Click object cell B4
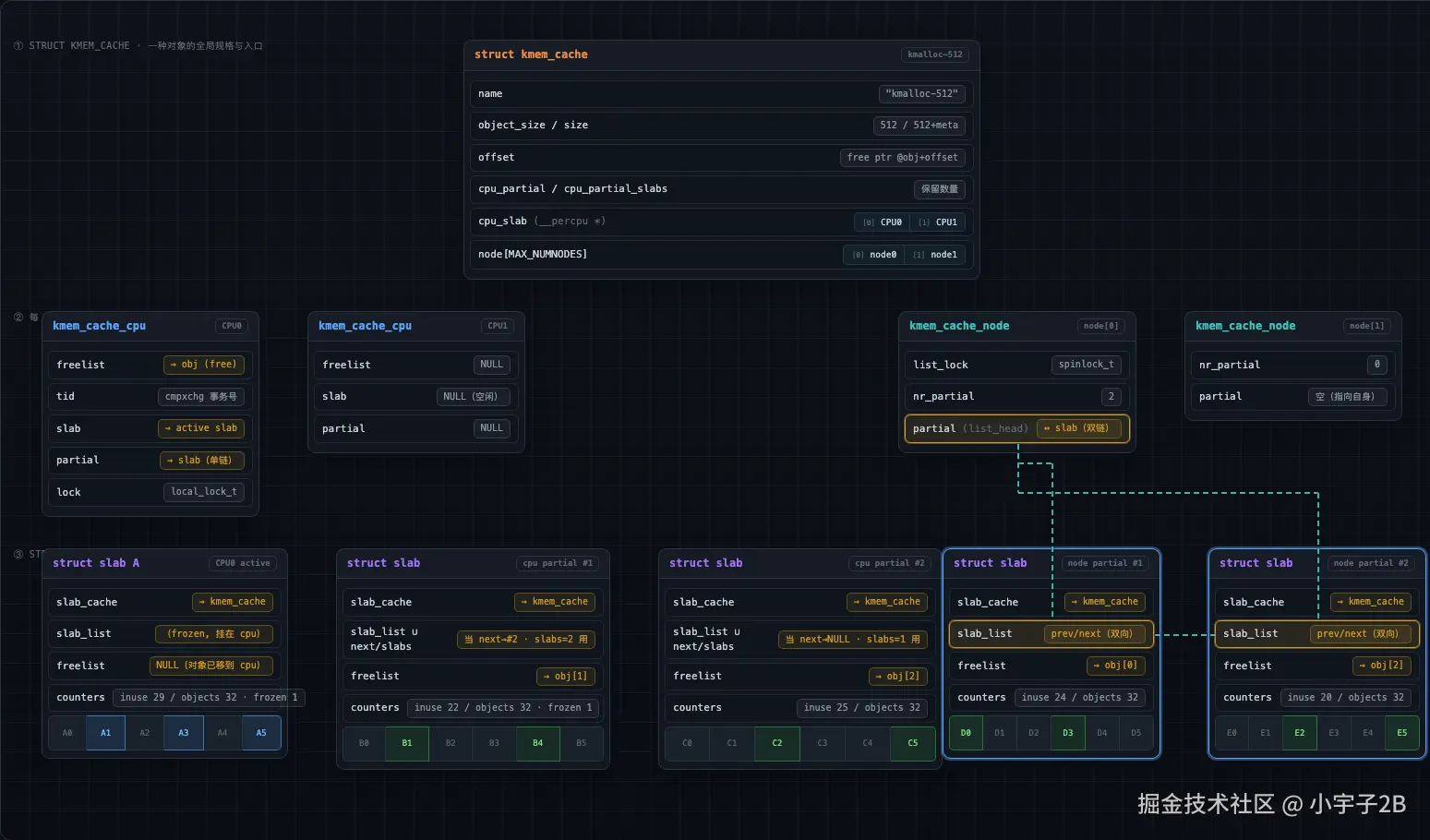 [538, 743]
